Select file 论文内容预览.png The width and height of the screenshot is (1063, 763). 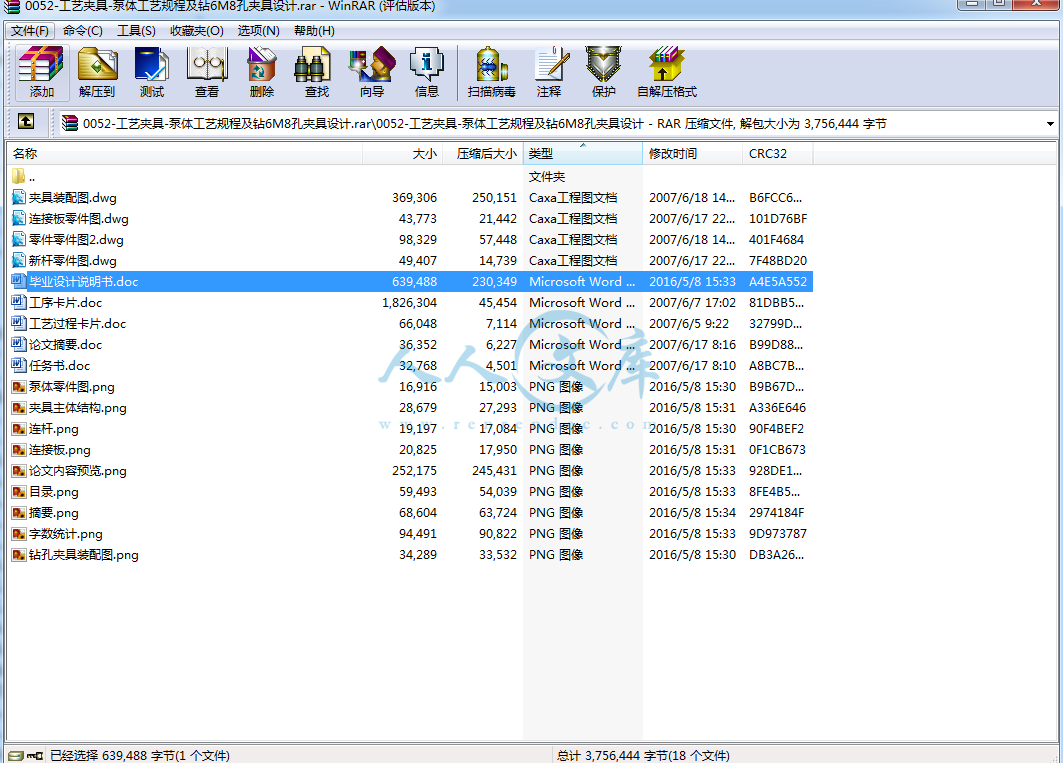tap(77, 471)
